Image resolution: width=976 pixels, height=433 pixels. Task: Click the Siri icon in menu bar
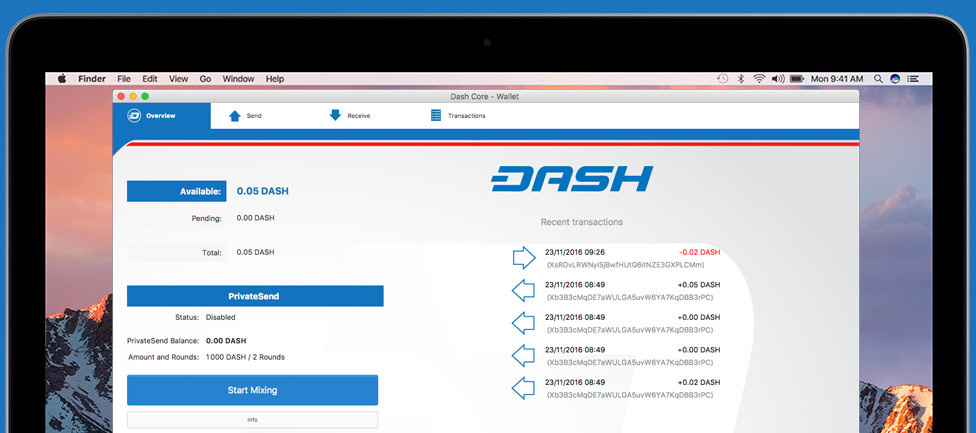click(895, 79)
